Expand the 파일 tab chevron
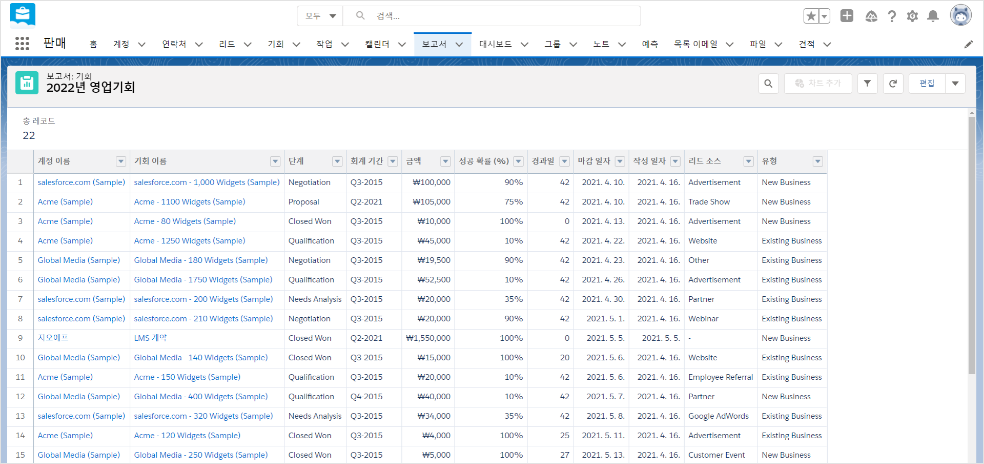The image size is (984, 464). 778,45
